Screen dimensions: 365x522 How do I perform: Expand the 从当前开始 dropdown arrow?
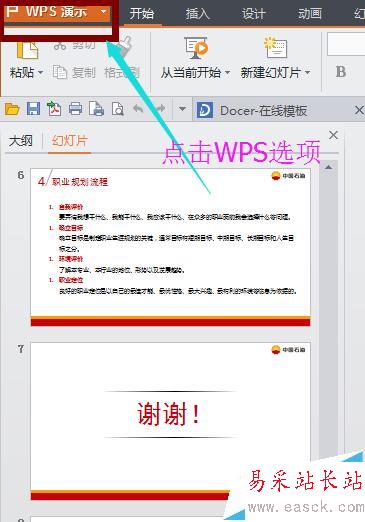[x=227, y=72]
